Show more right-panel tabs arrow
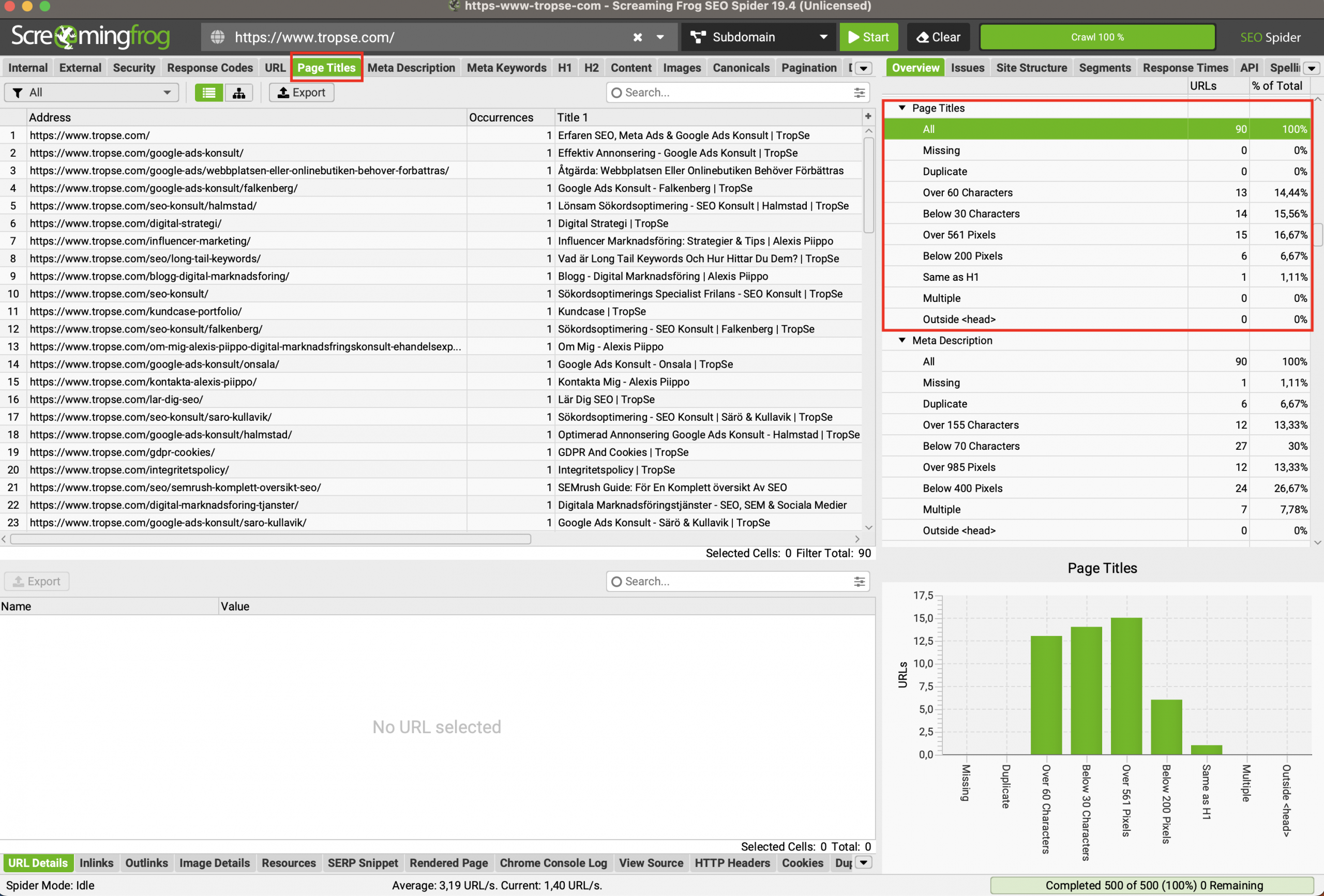 pos(1312,68)
